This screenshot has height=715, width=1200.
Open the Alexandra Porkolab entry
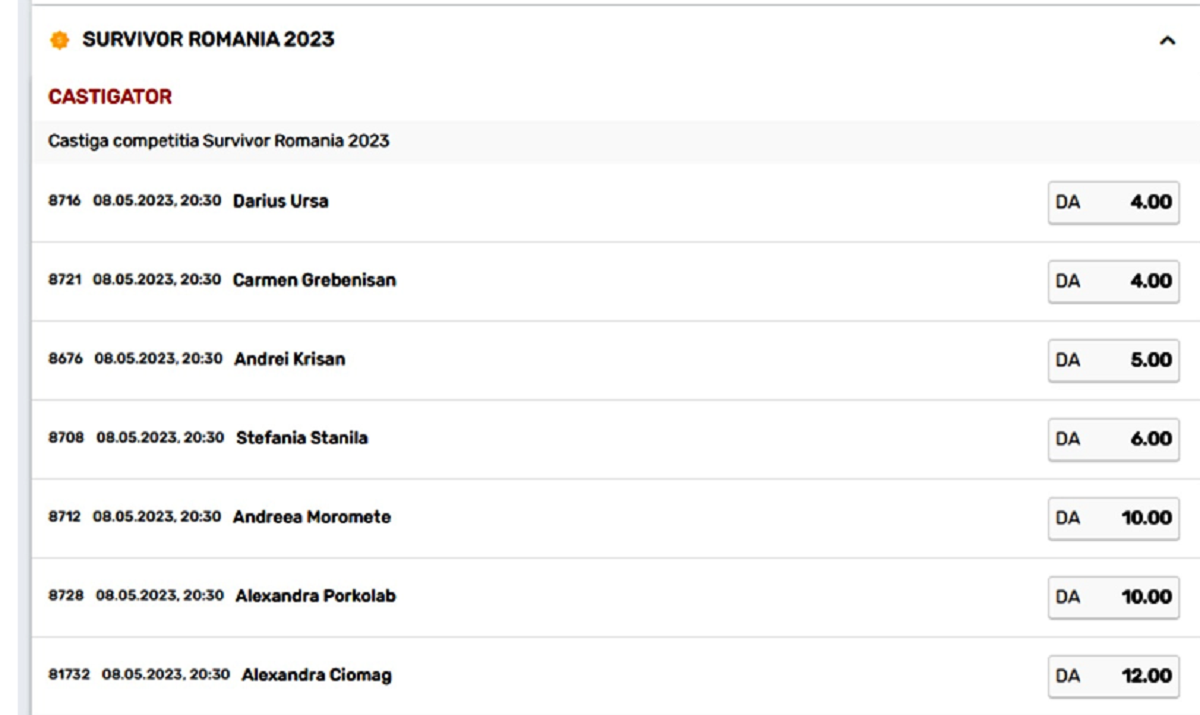click(x=315, y=596)
